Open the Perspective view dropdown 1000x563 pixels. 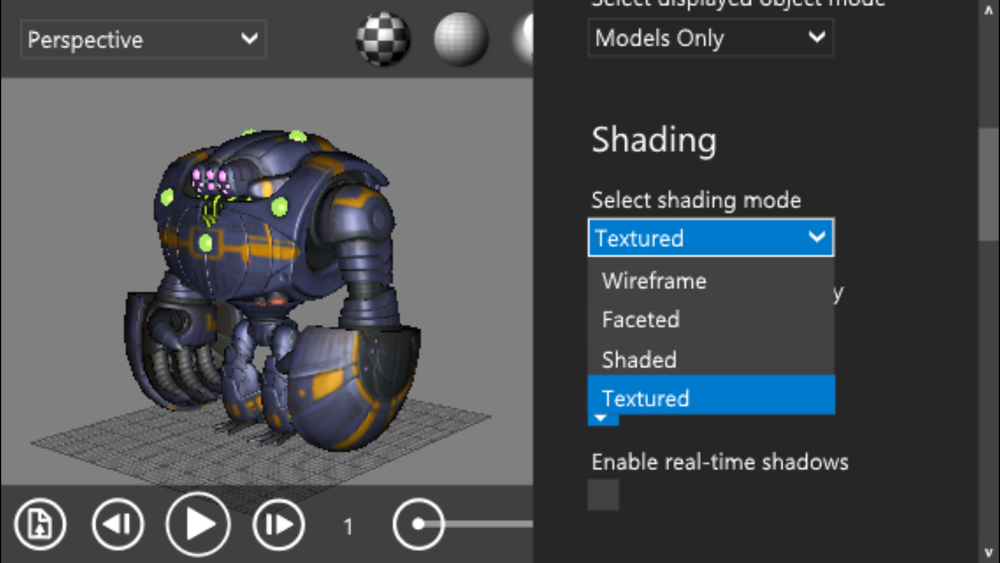(x=143, y=40)
